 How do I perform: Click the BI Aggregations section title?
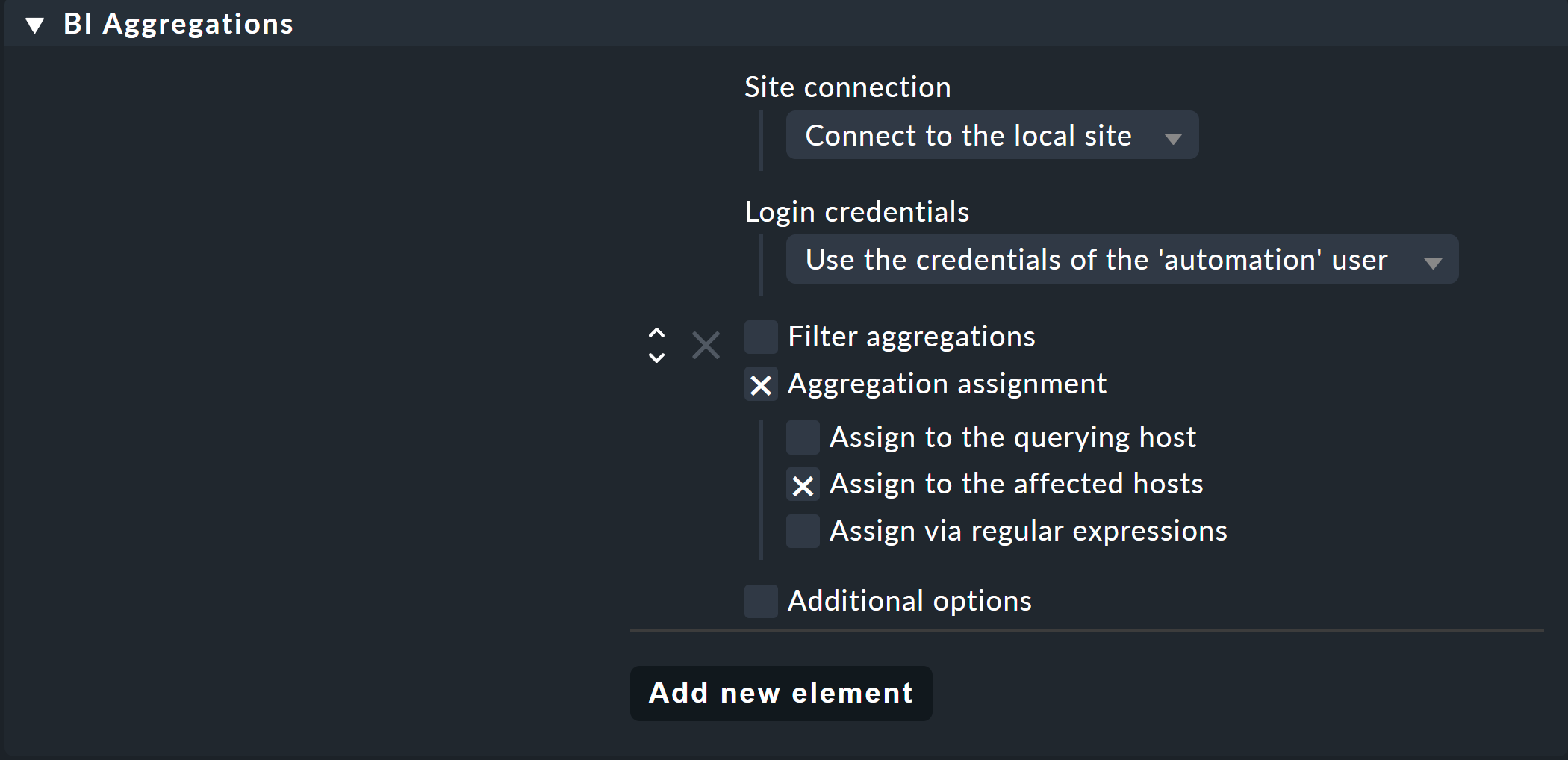[x=178, y=24]
